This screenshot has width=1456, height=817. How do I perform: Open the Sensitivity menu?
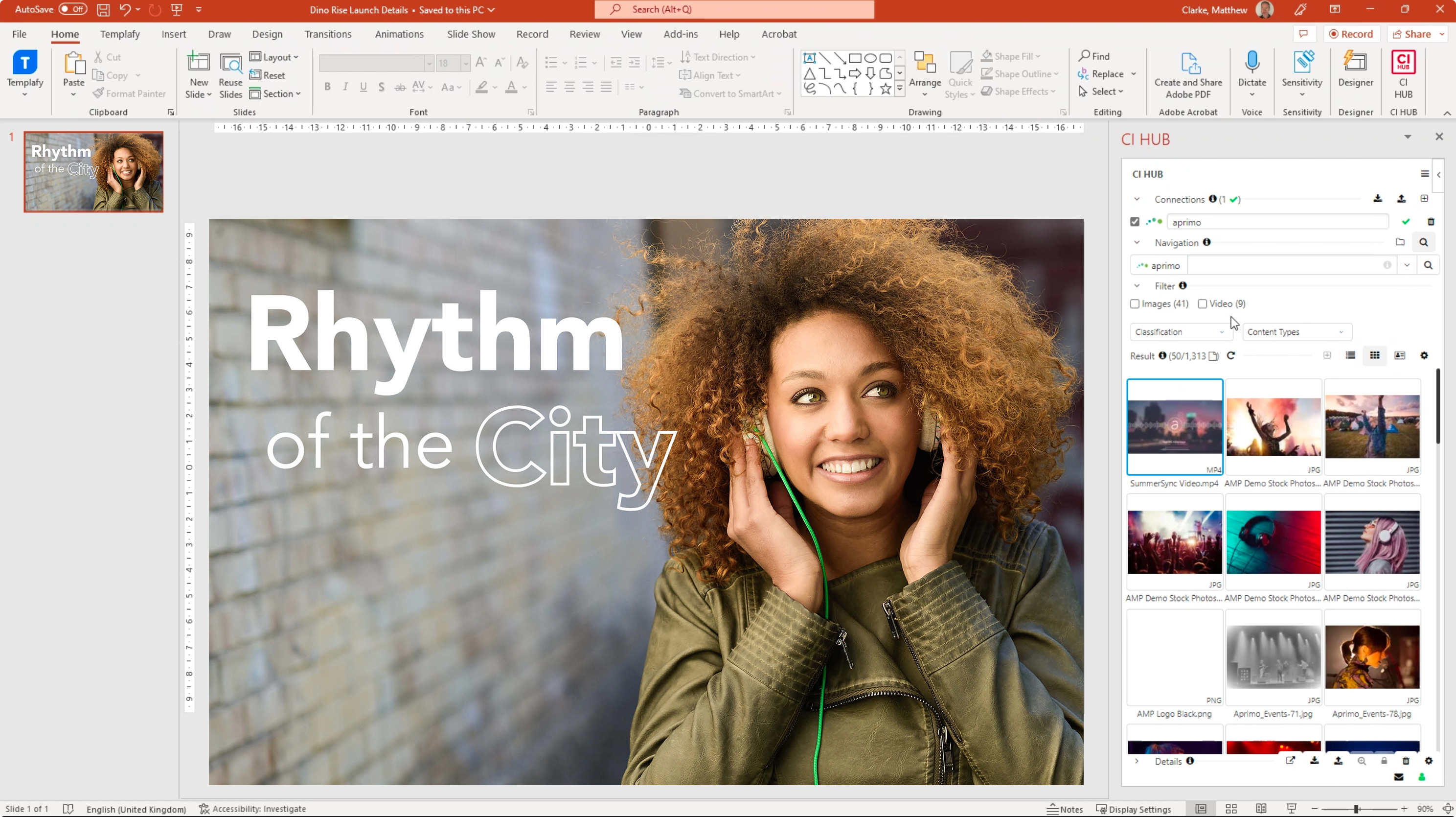click(x=1301, y=73)
